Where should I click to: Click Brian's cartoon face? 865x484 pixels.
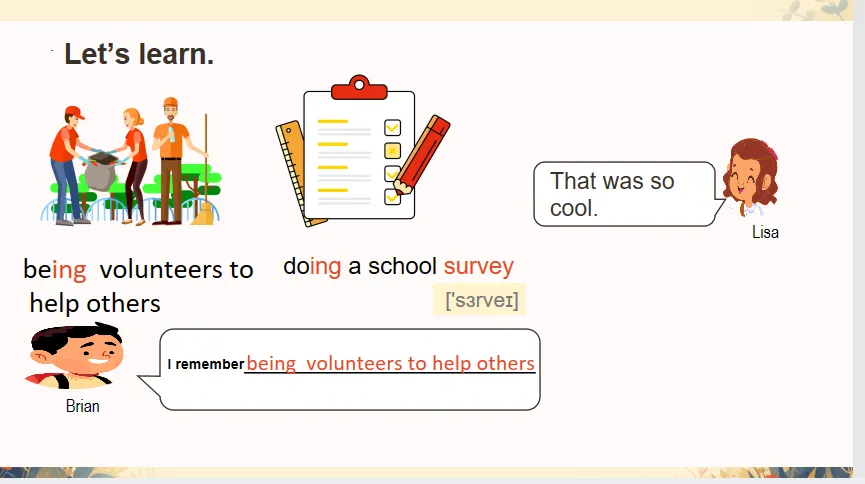click(75, 356)
